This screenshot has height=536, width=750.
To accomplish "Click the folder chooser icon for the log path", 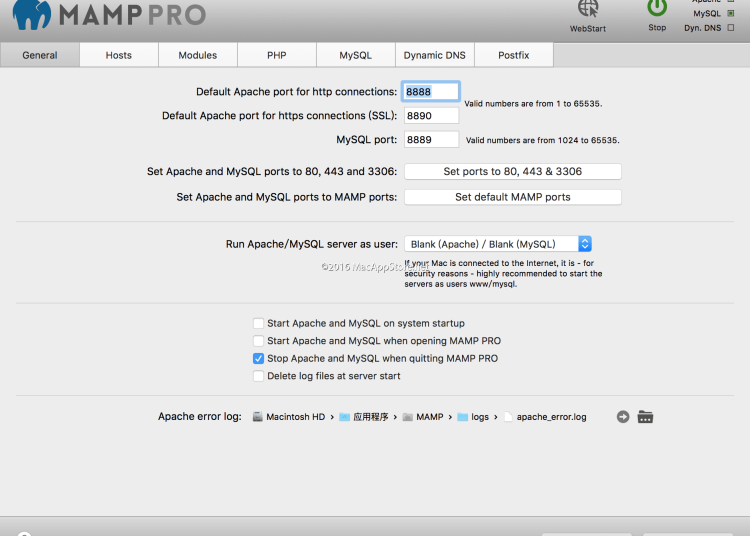I will 645,417.
